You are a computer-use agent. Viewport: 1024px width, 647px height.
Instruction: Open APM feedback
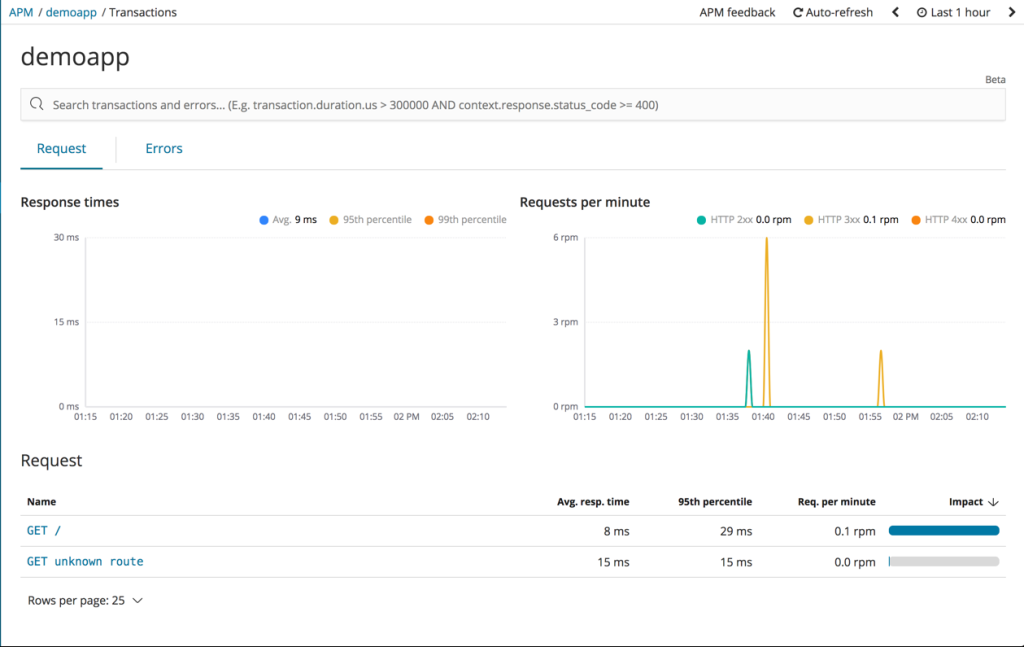pos(737,12)
